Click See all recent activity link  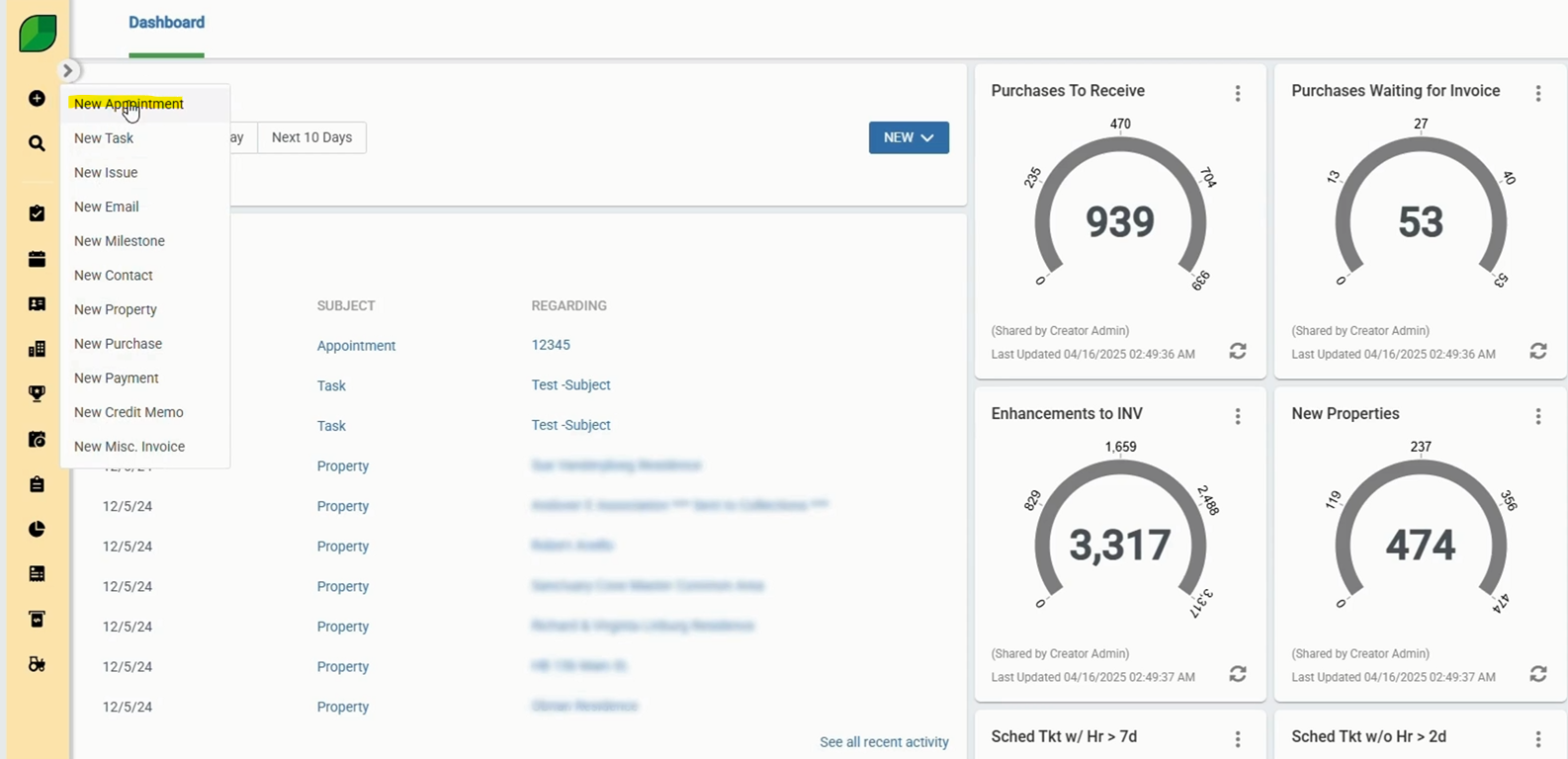[884, 742]
